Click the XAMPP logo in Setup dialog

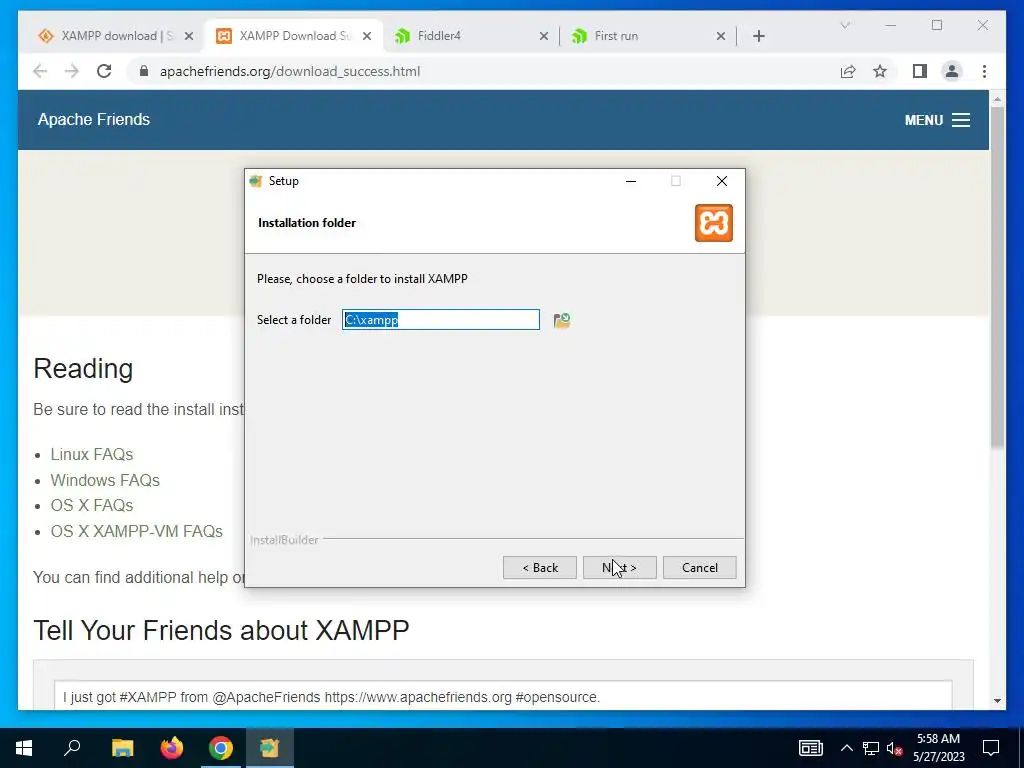(713, 223)
